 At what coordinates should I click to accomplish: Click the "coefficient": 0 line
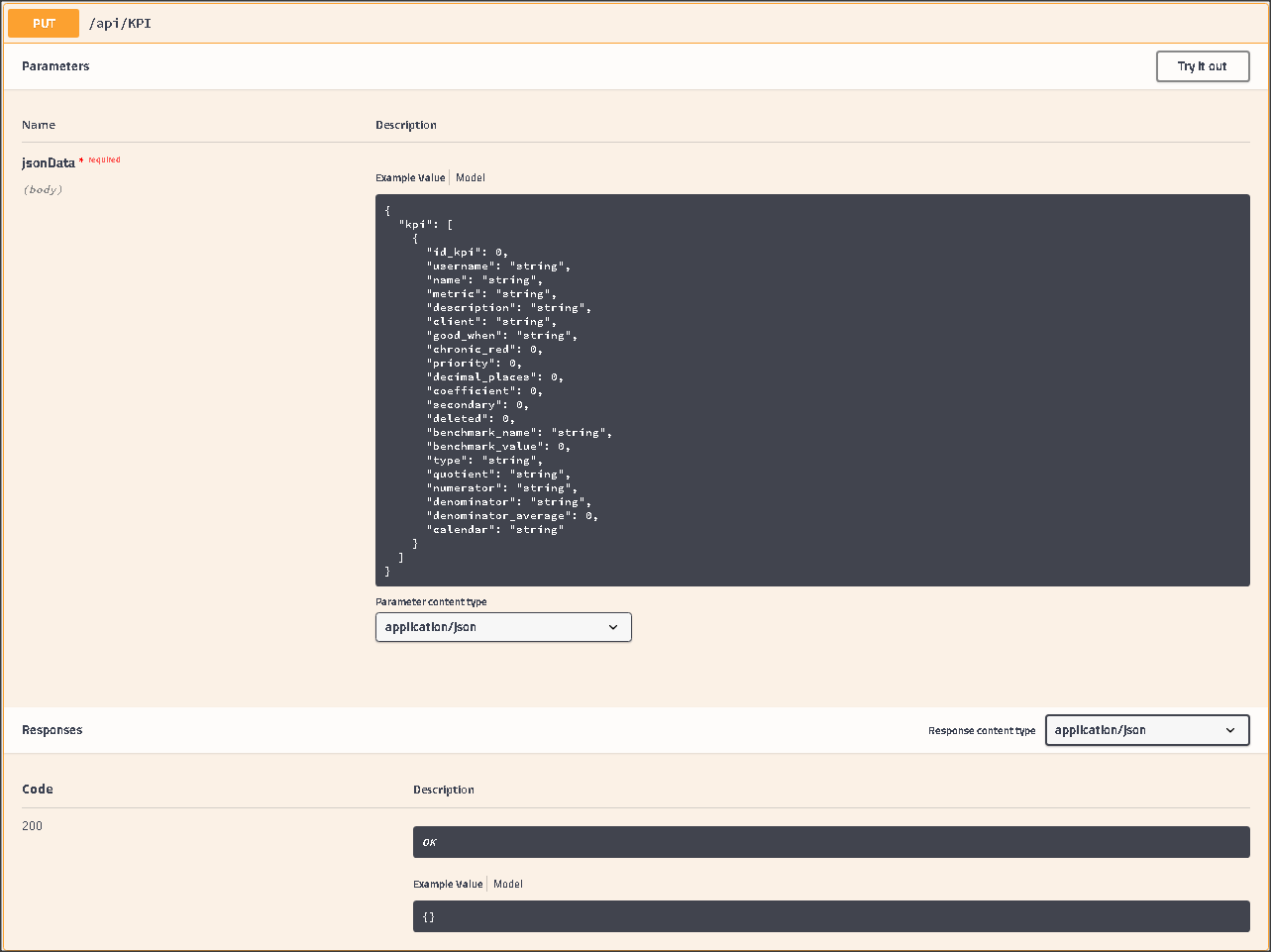point(484,390)
